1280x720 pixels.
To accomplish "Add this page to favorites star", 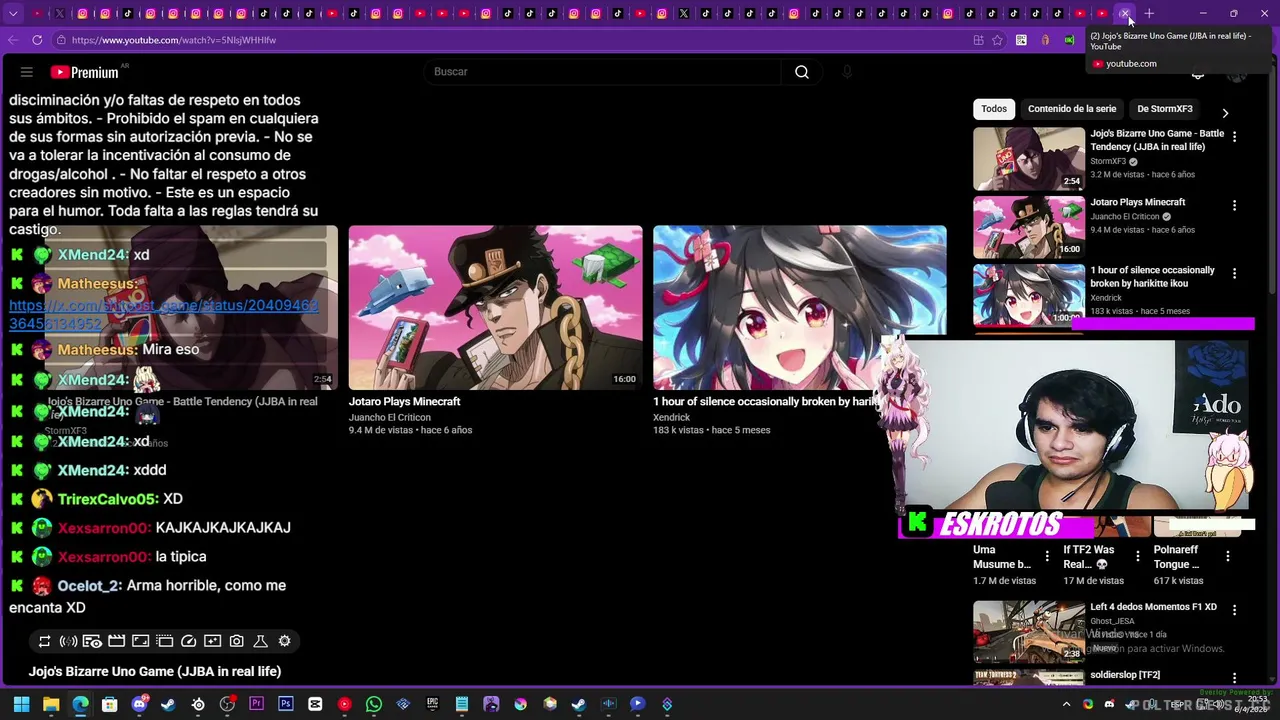I will tap(997, 40).
